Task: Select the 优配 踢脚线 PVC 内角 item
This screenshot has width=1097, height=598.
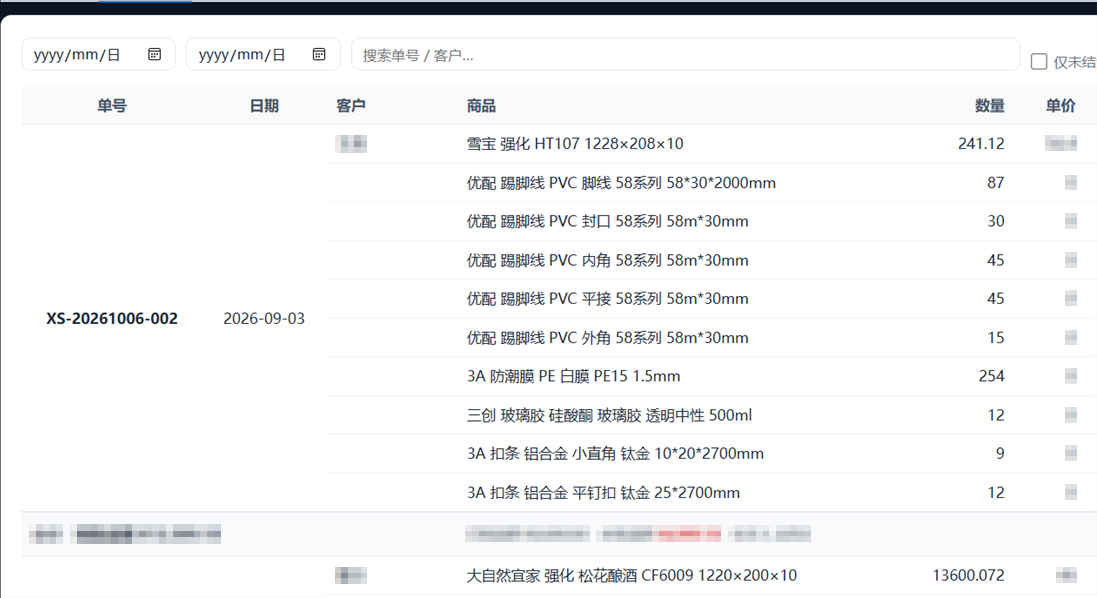Action: pyautogui.click(x=607, y=260)
